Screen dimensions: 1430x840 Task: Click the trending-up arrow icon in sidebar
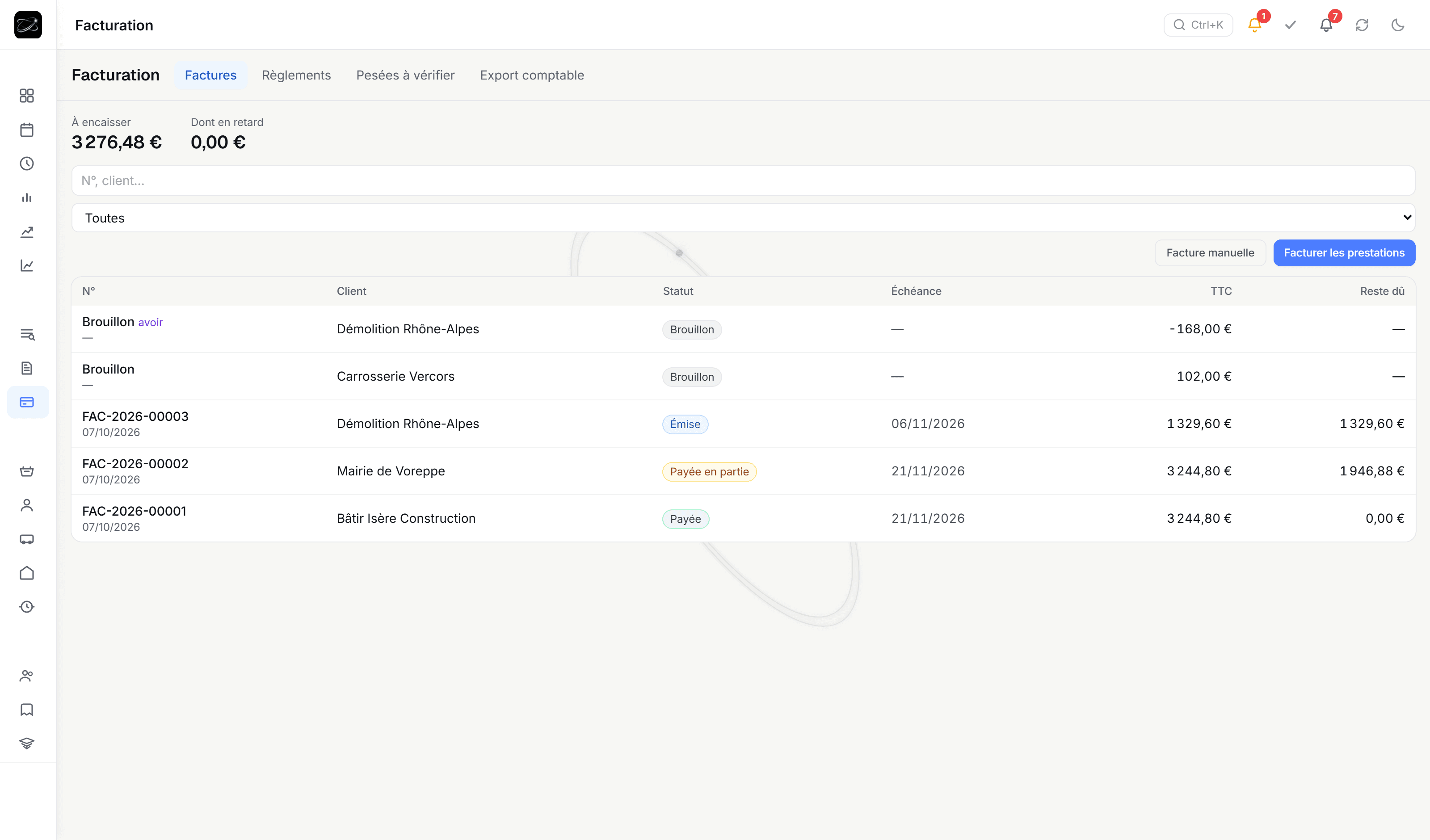(x=27, y=231)
